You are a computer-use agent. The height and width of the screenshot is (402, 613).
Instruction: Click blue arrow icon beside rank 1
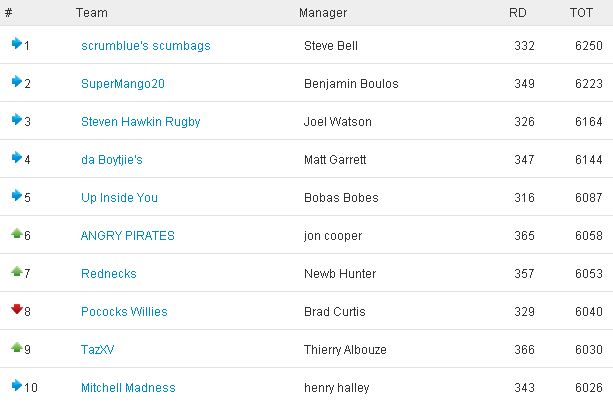17,43
